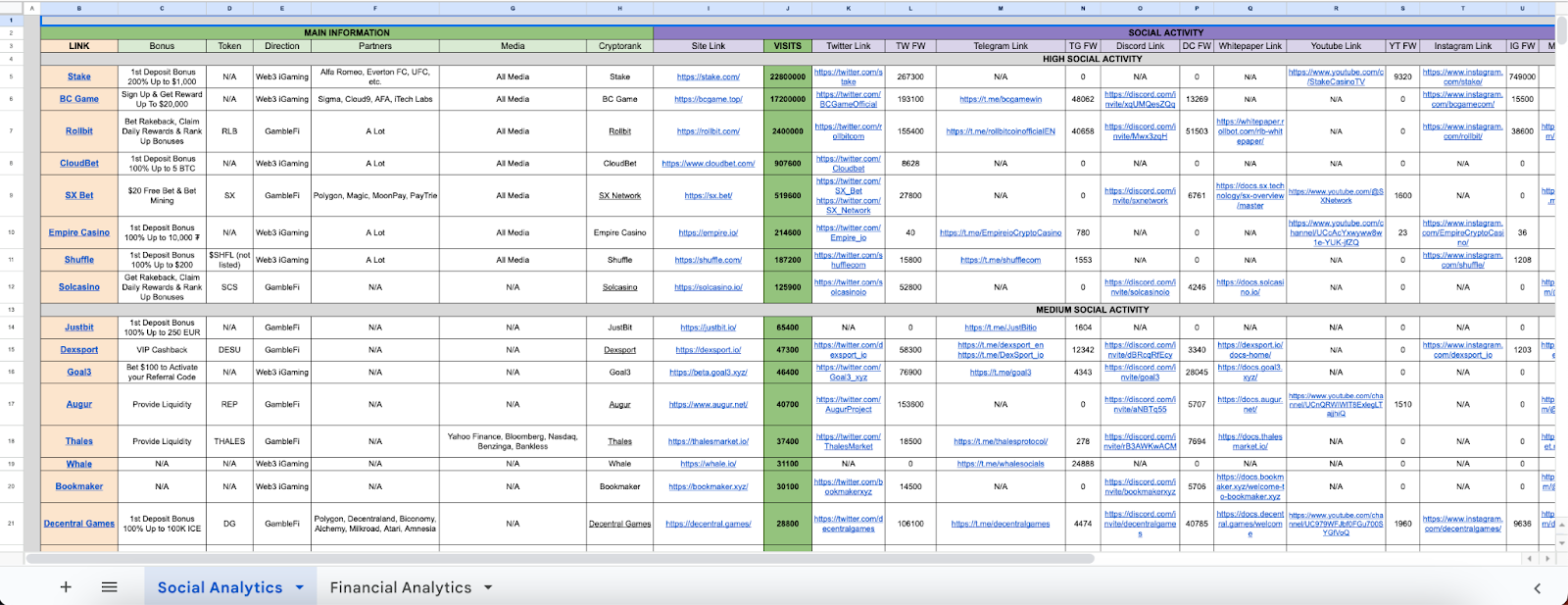Open the https://solcasino.io/ site link
Viewport: 1568px width, 605px height.
(x=709, y=287)
